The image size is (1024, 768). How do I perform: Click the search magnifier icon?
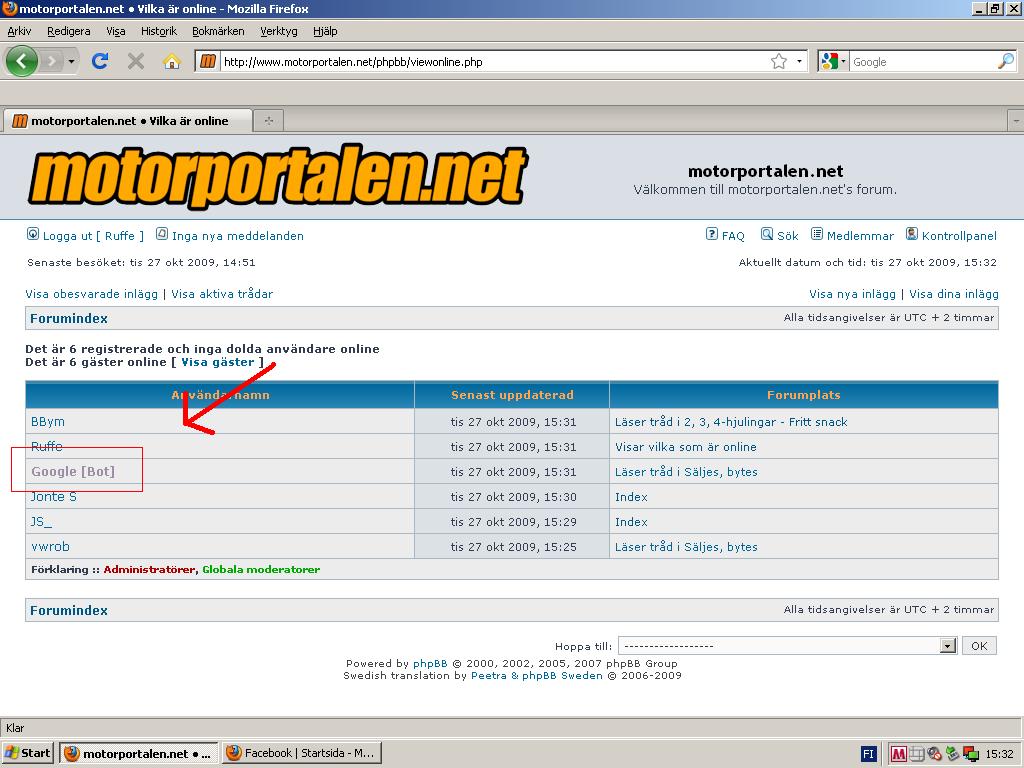(x=1006, y=61)
